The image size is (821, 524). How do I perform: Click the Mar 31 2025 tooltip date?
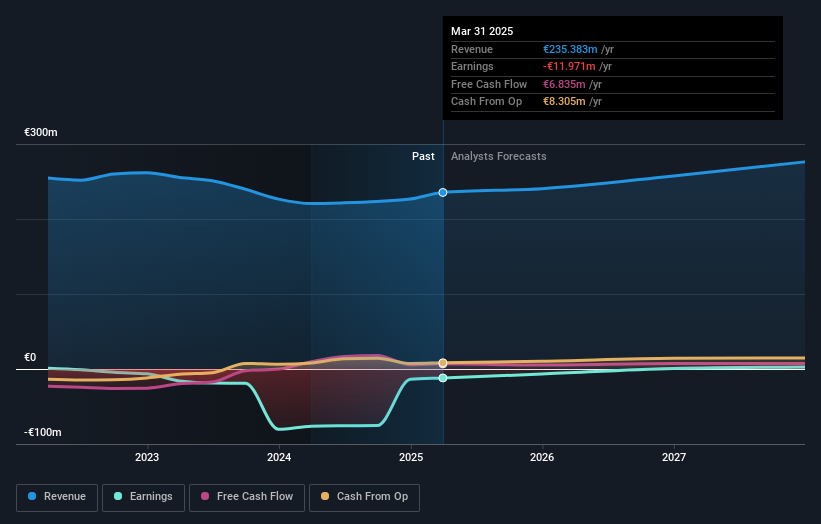tap(482, 31)
